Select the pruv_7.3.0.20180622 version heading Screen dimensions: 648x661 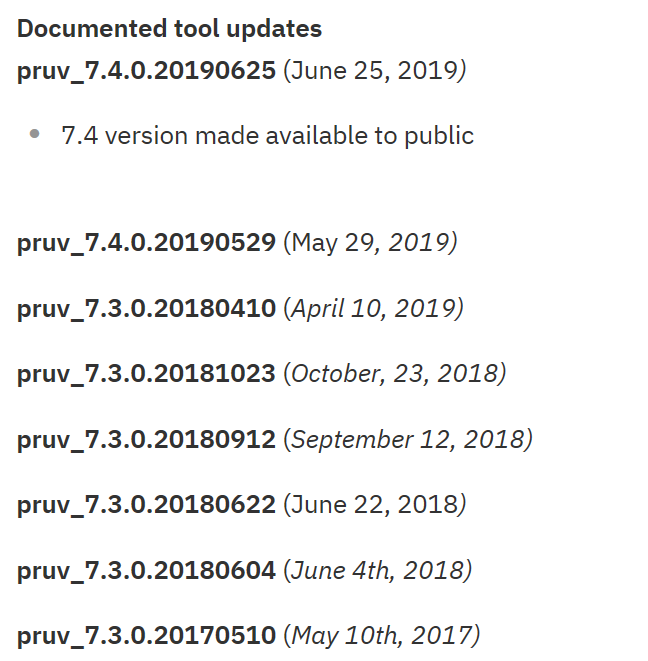click(x=146, y=504)
